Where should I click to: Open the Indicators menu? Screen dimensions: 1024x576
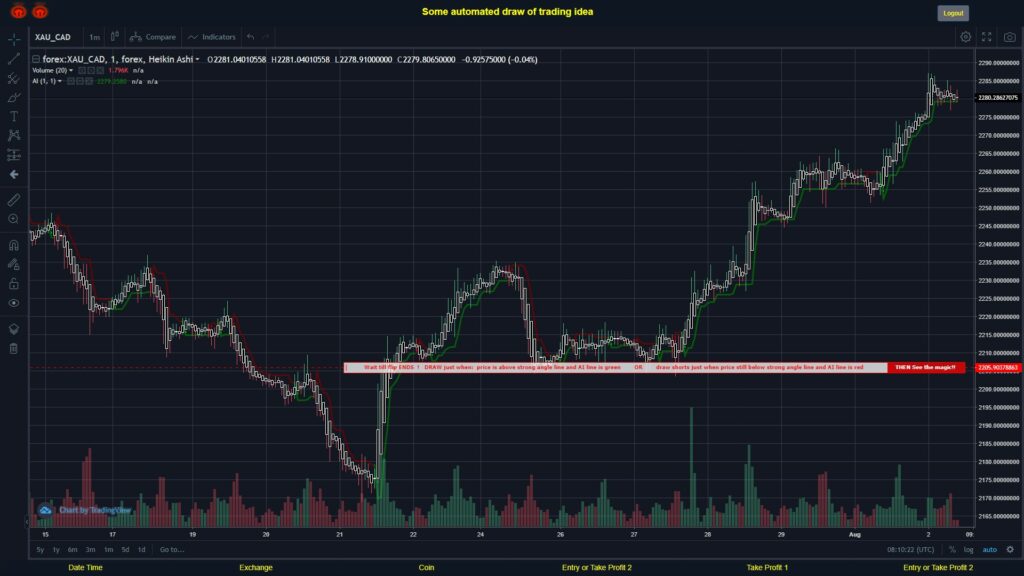(212, 37)
